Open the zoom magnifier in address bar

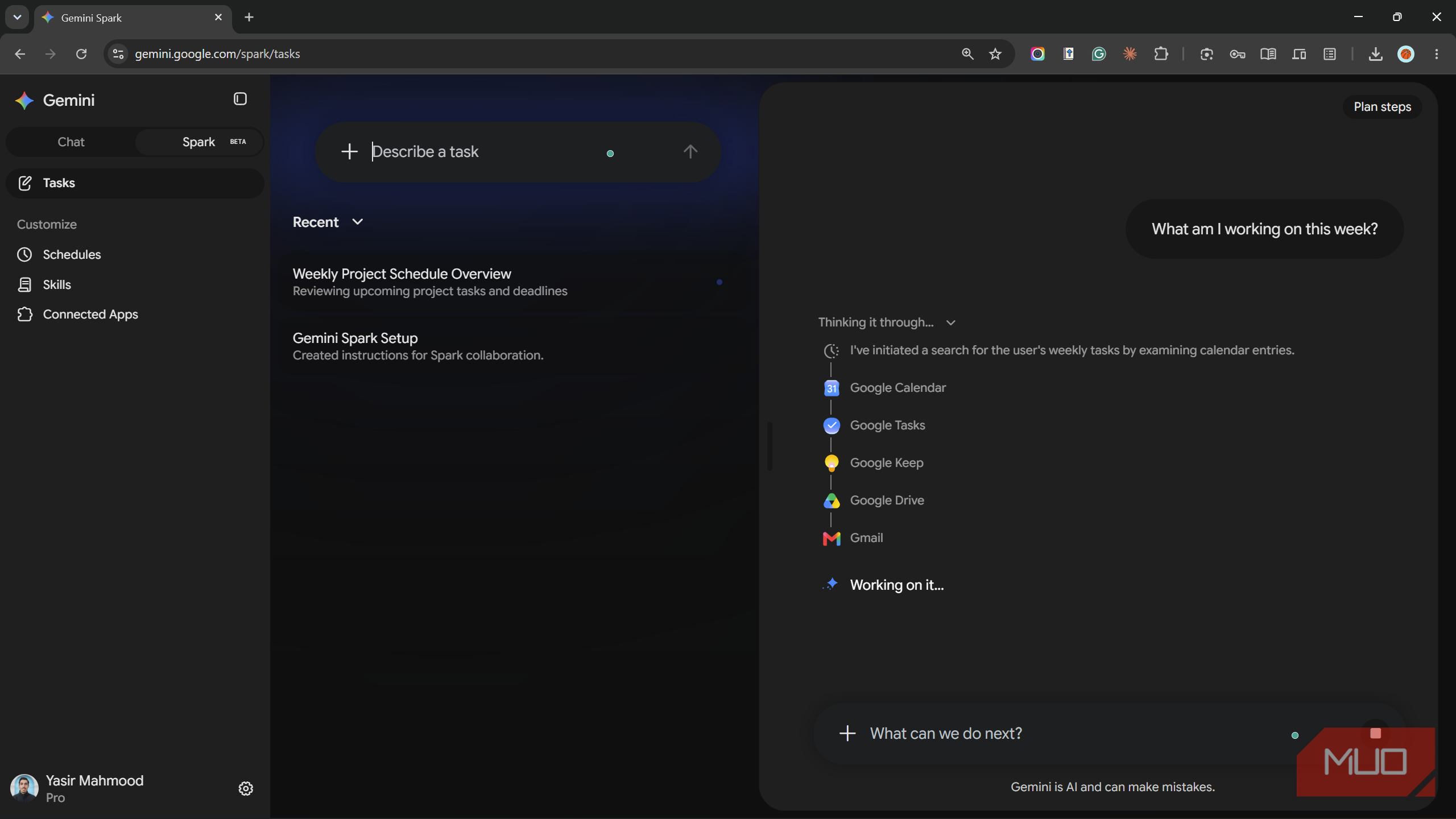pos(967,54)
